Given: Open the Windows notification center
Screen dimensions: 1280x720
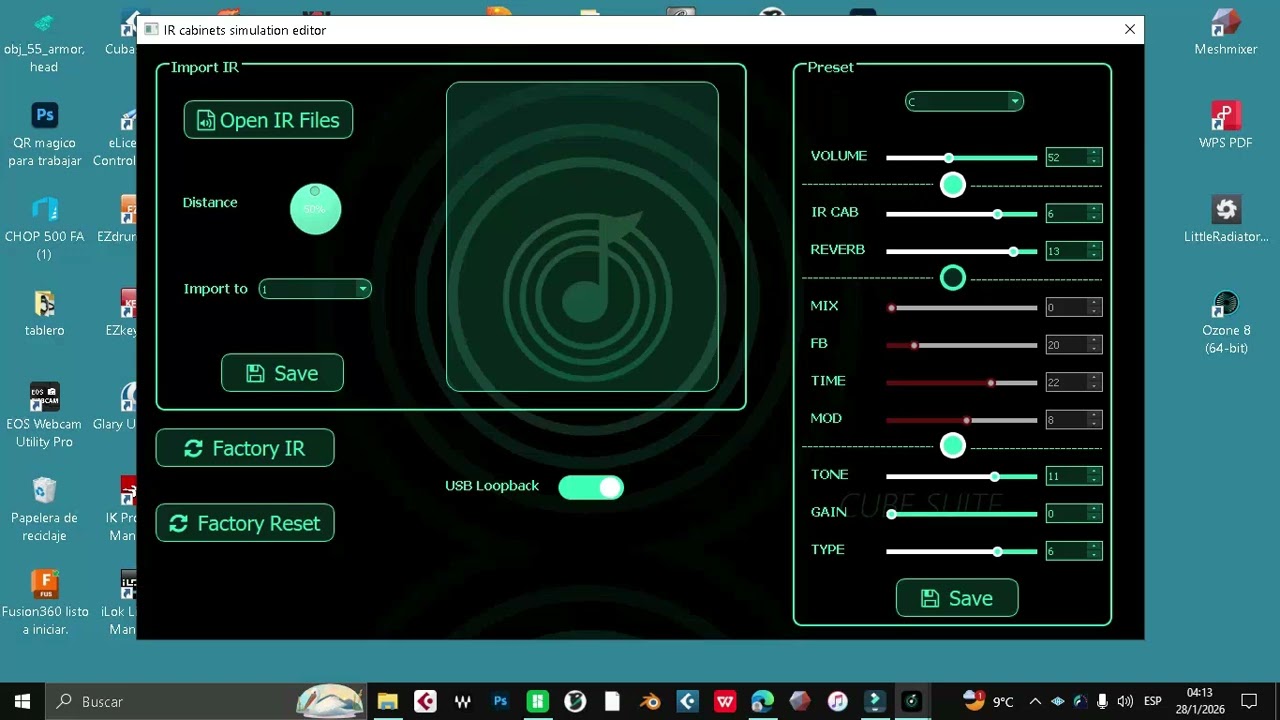Looking at the screenshot, I should click(x=1249, y=701).
